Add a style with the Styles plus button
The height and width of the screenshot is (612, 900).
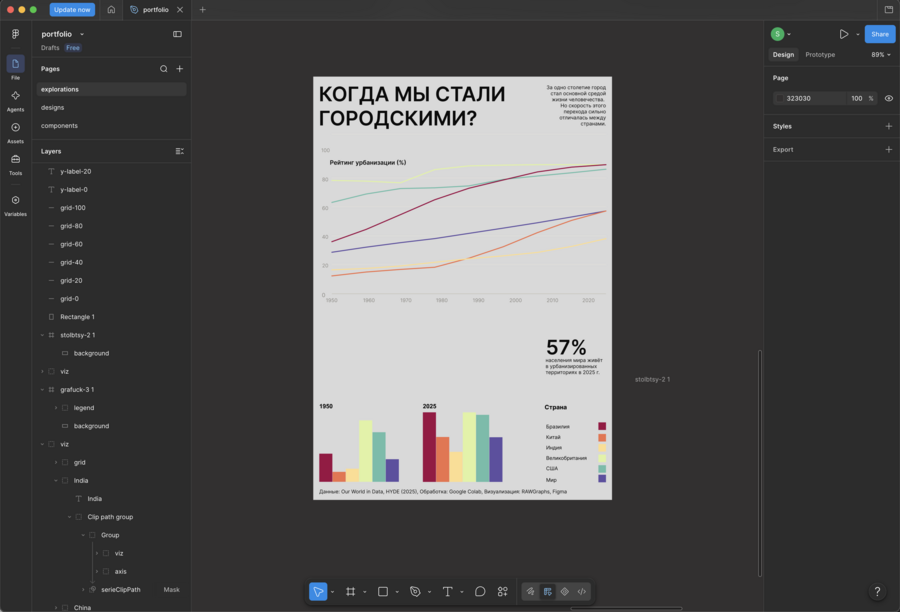click(x=889, y=126)
